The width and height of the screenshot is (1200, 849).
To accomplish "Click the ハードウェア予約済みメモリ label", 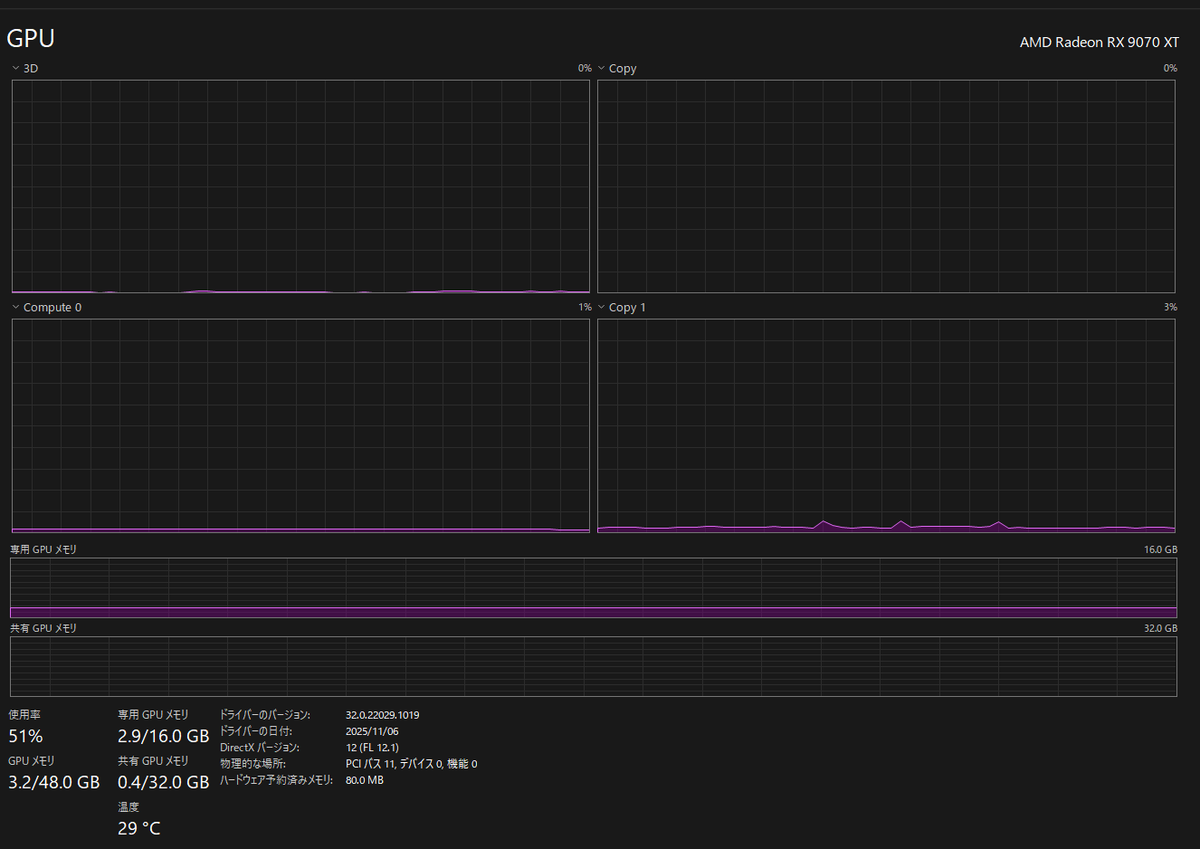I will click(x=276, y=780).
